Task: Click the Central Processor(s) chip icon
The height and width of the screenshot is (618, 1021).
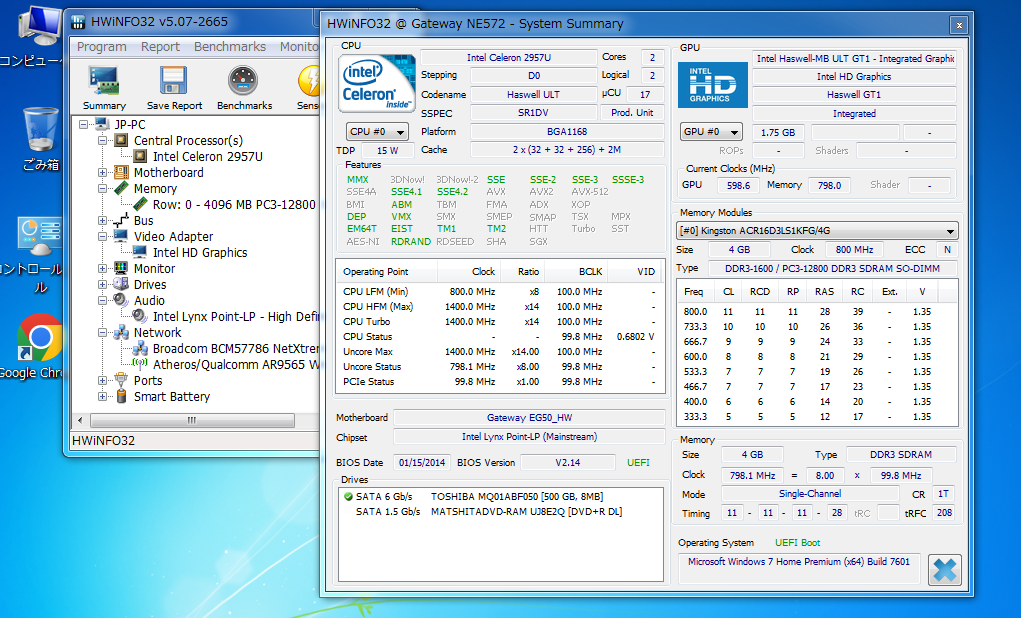Action: pos(121,140)
